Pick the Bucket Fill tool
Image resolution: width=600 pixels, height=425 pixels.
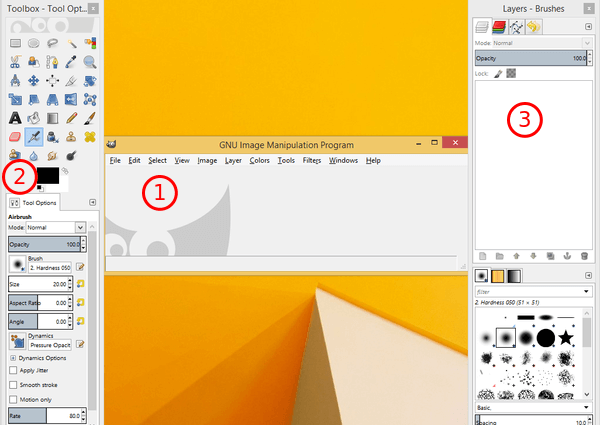coord(34,118)
